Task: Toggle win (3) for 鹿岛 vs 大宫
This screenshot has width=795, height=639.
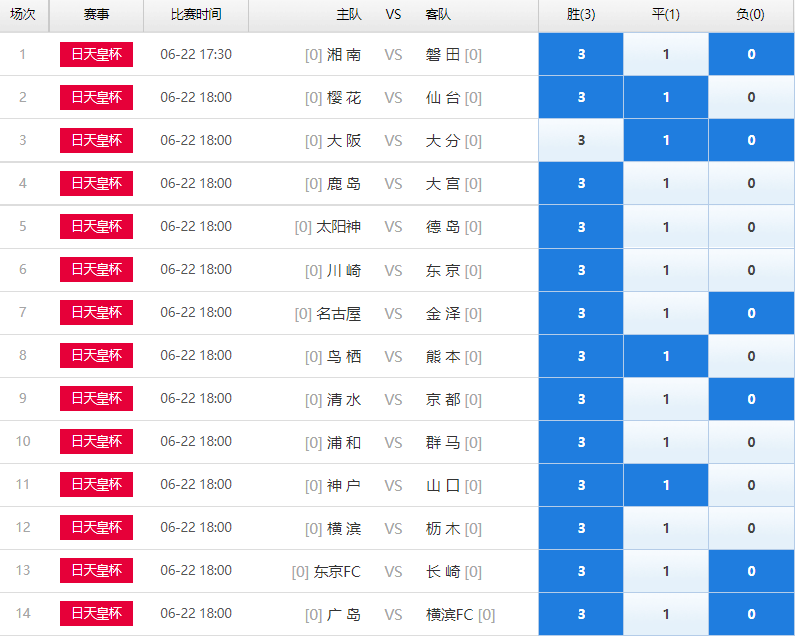Action: coord(581,184)
